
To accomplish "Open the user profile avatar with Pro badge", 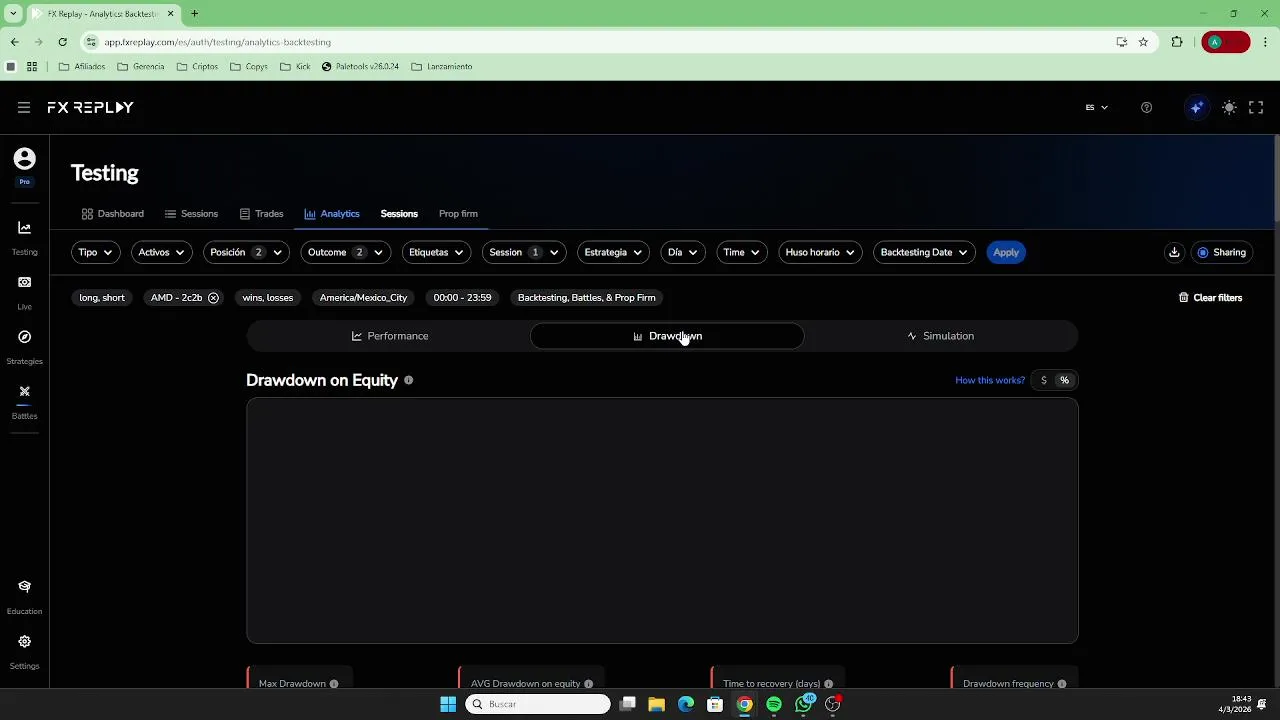I will pyautogui.click(x=24, y=159).
